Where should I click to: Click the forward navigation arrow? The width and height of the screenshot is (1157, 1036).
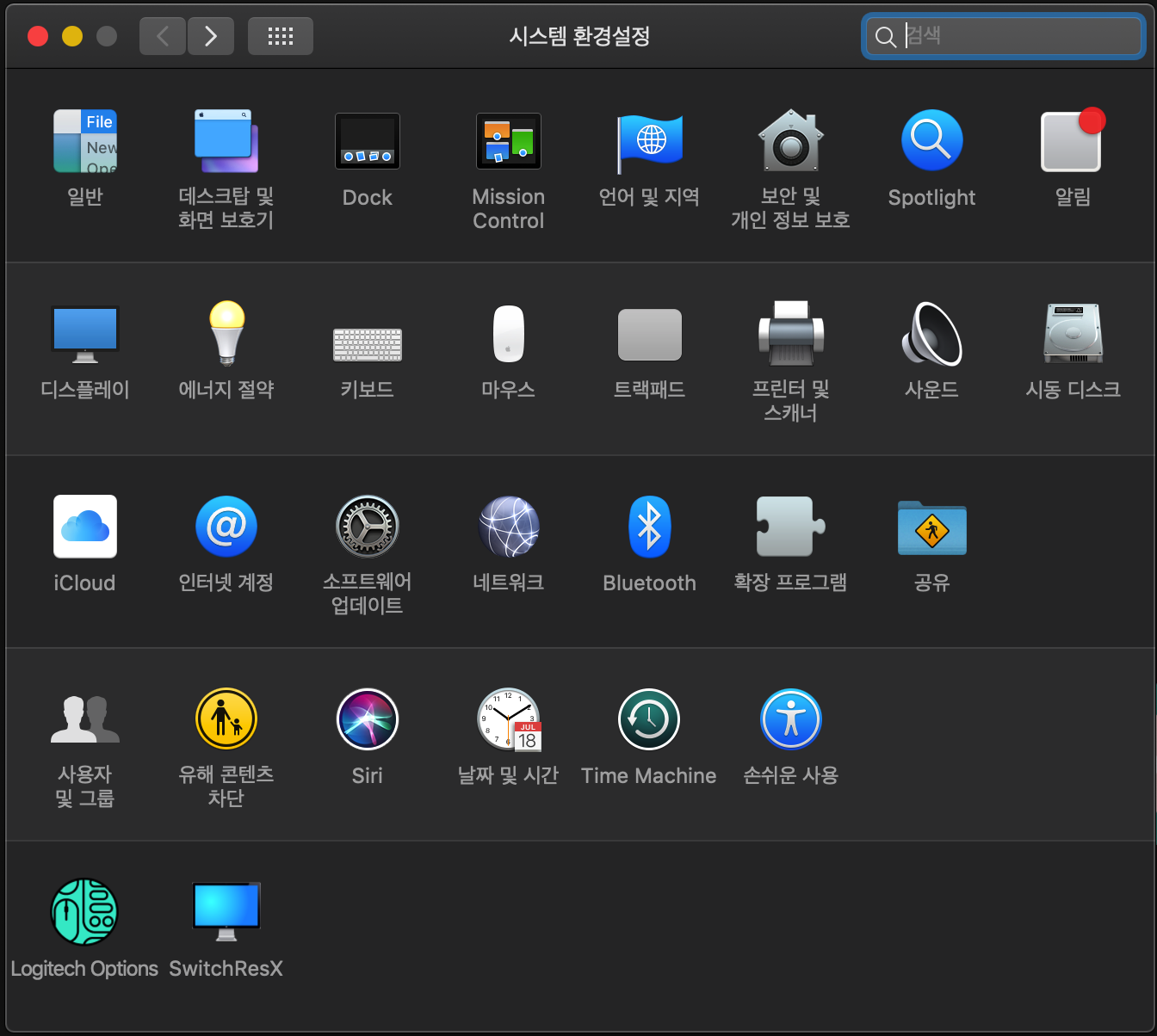(x=211, y=36)
